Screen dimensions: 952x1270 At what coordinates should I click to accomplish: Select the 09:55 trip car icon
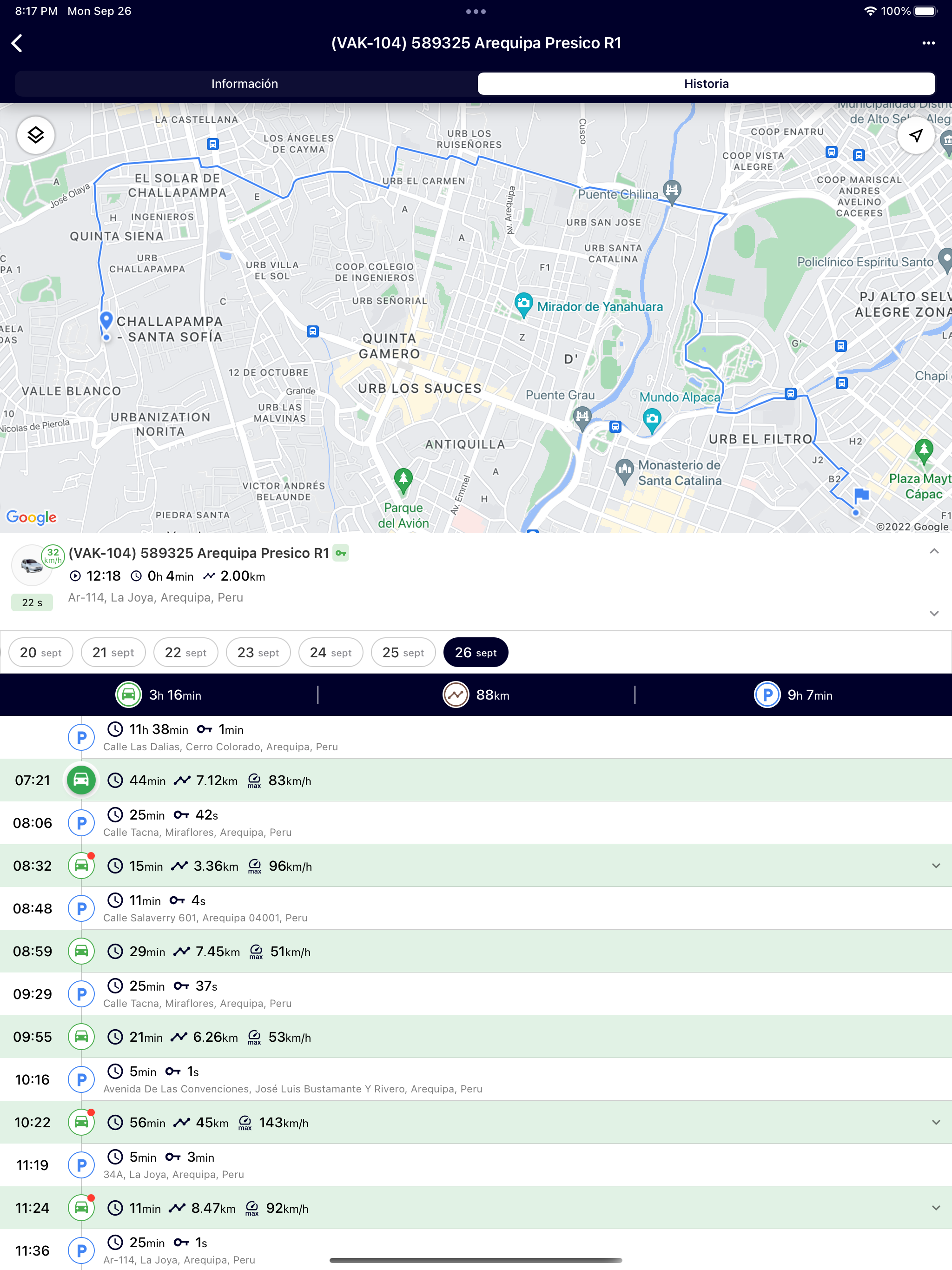(x=81, y=1037)
